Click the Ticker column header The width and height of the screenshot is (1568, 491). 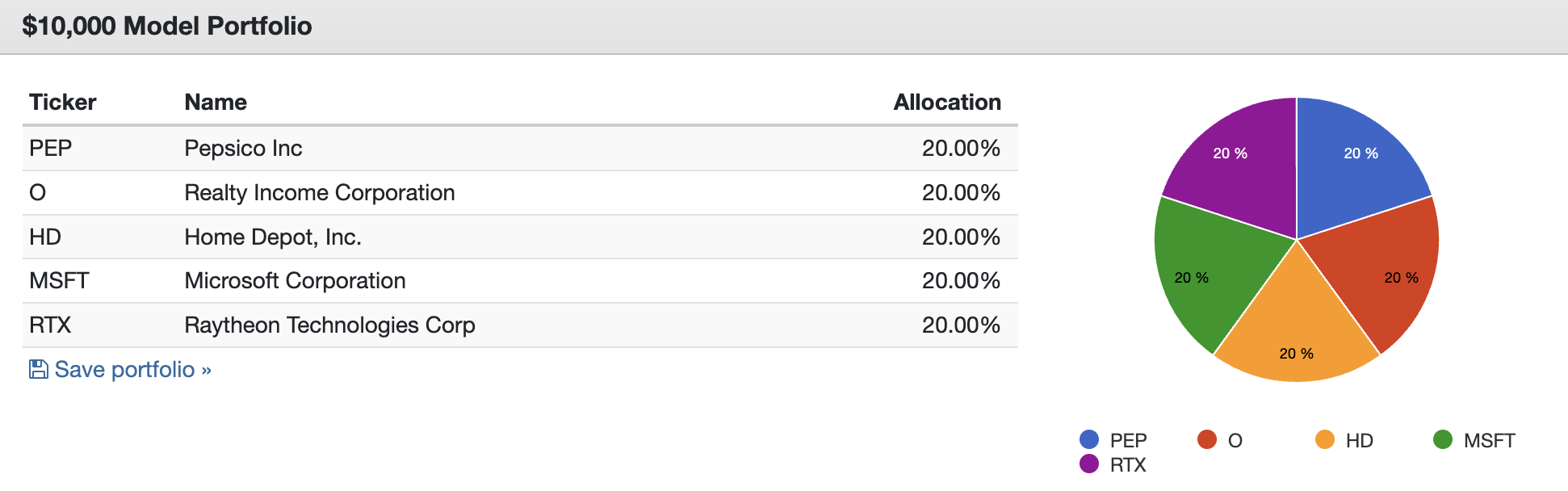click(x=63, y=102)
